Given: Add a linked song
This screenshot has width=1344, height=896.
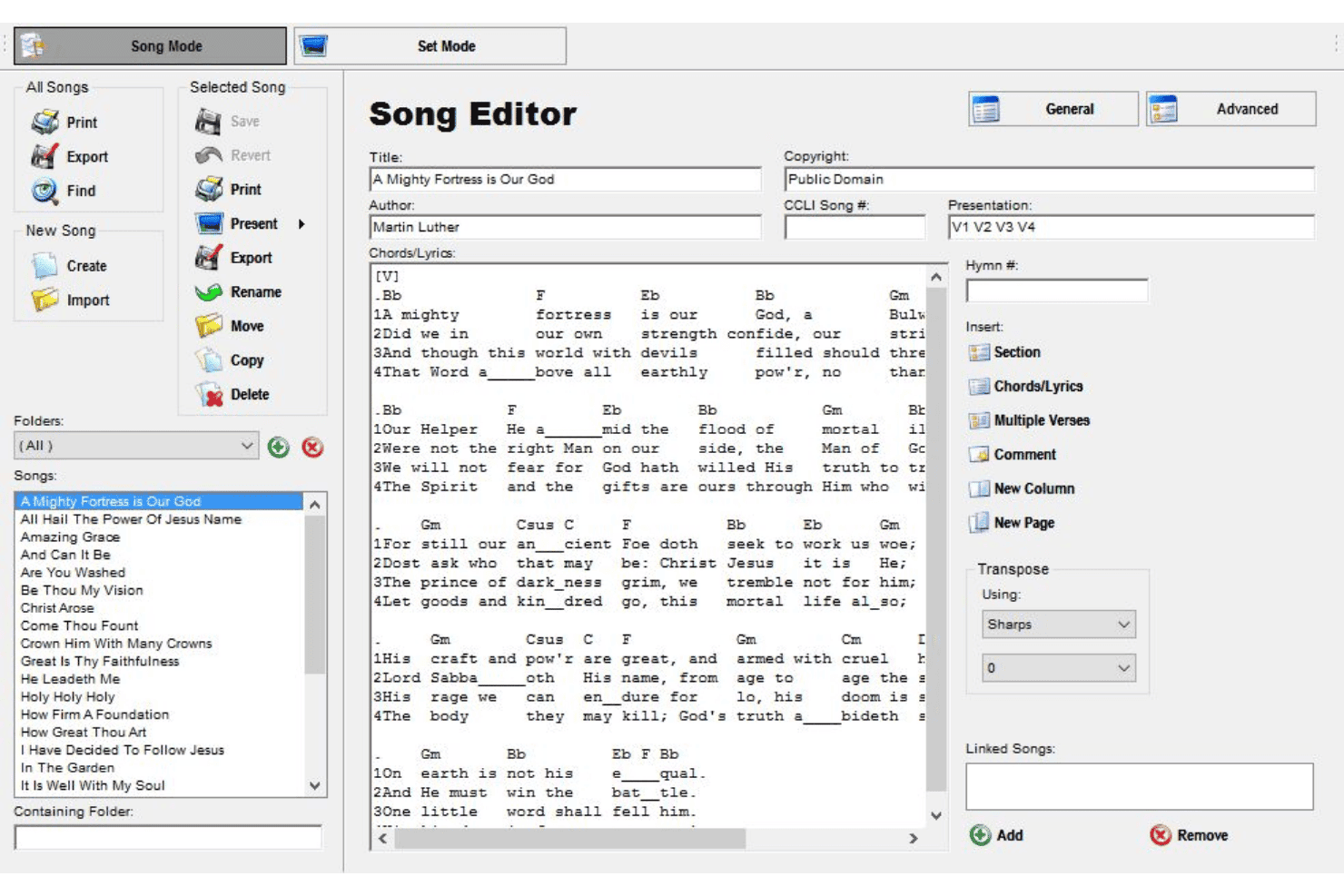Looking at the screenshot, I should (996, 835).
